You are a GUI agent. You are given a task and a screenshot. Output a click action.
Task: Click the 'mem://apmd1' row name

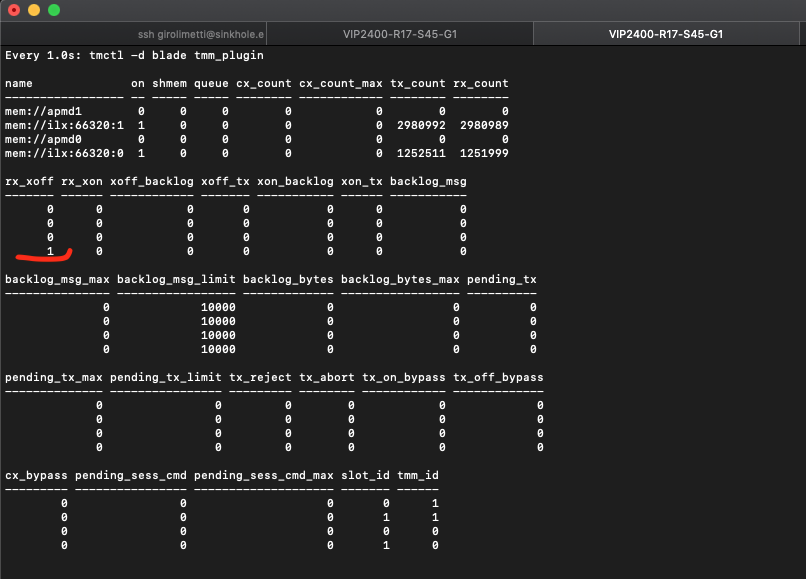click(43, 112)
